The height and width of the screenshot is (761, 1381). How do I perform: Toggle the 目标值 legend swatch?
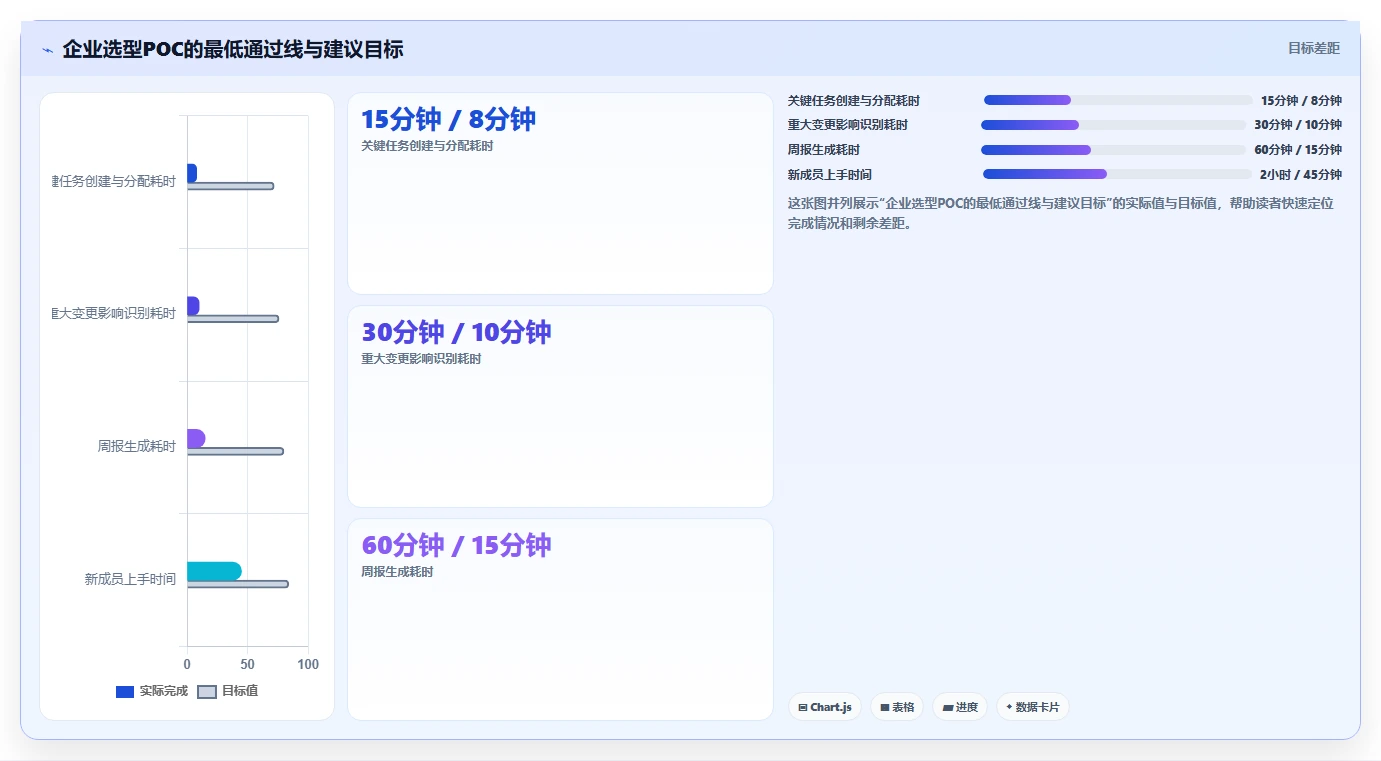point(207,692)
